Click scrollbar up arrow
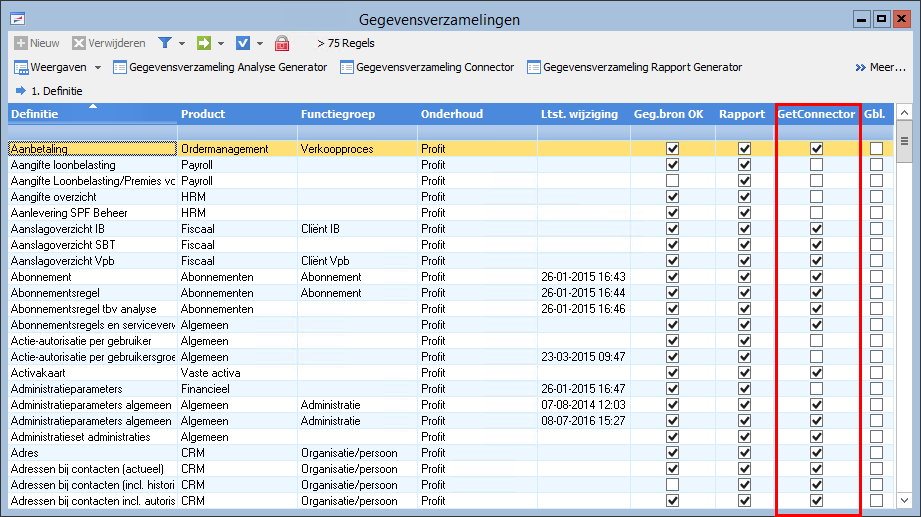Screen dimensions: 921x517 click(905, 112)
